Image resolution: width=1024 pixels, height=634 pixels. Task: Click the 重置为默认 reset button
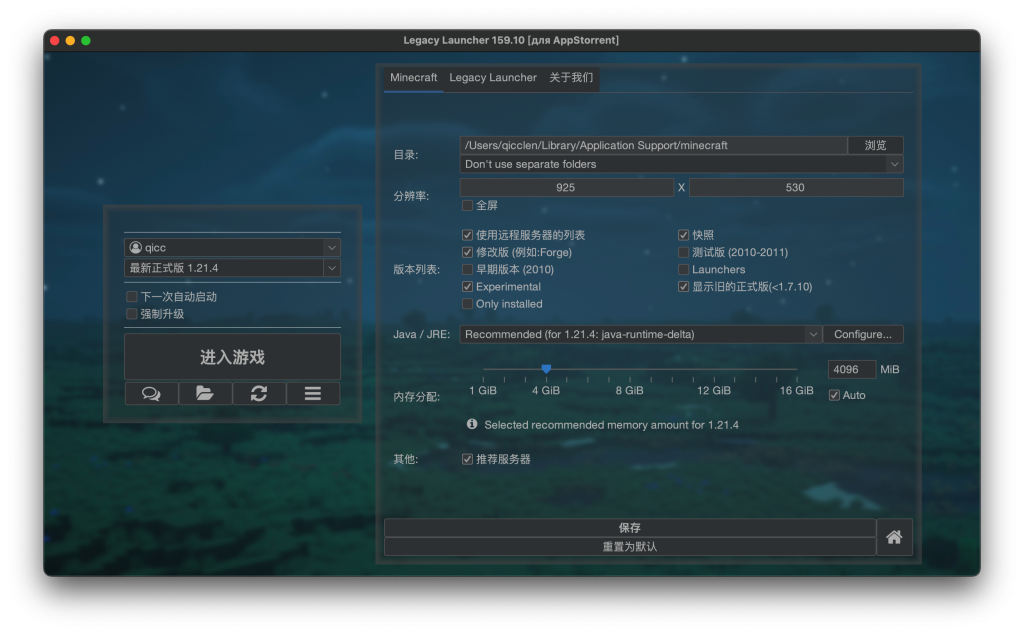630,547
